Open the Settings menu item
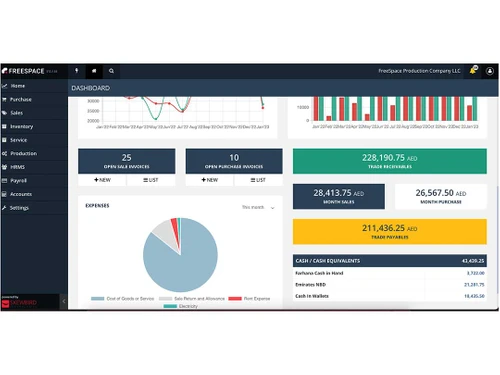This screenshot has width=500, height=375. point(34,208)
